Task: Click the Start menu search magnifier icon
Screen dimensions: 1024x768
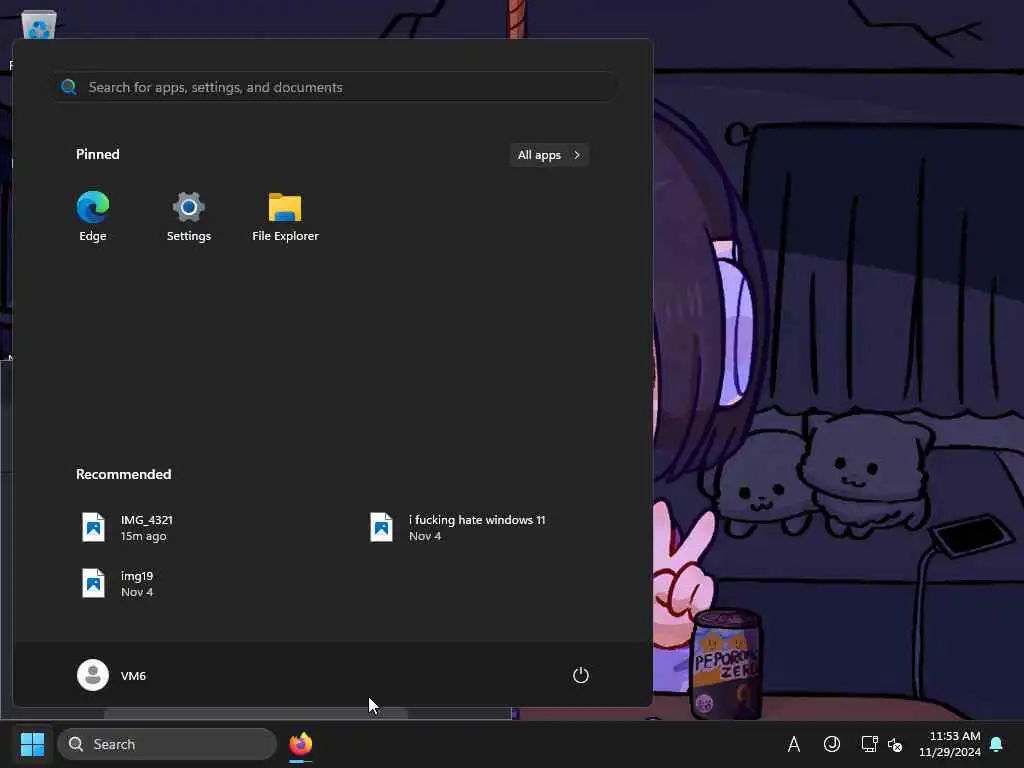Action: click(x=69, y=87)
